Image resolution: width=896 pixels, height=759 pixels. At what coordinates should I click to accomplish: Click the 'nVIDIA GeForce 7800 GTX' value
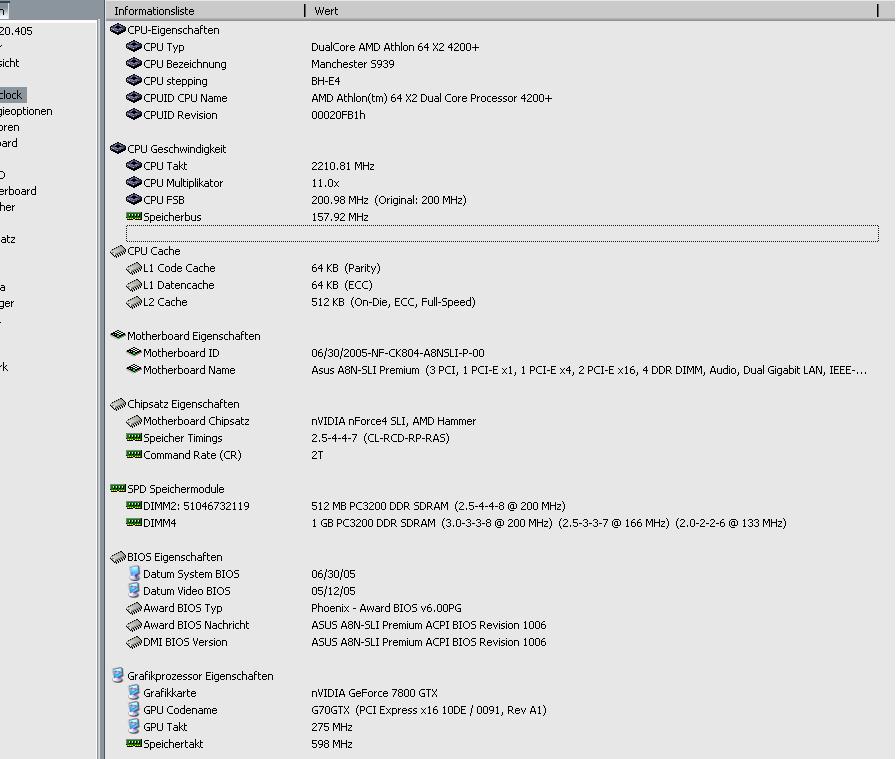pos(374,693)
